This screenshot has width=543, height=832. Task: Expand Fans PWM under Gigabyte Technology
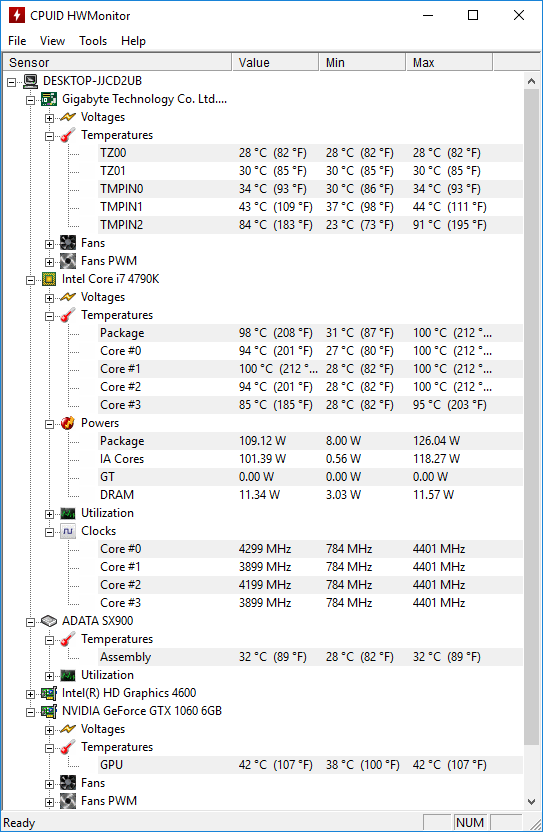pos(49,262)
